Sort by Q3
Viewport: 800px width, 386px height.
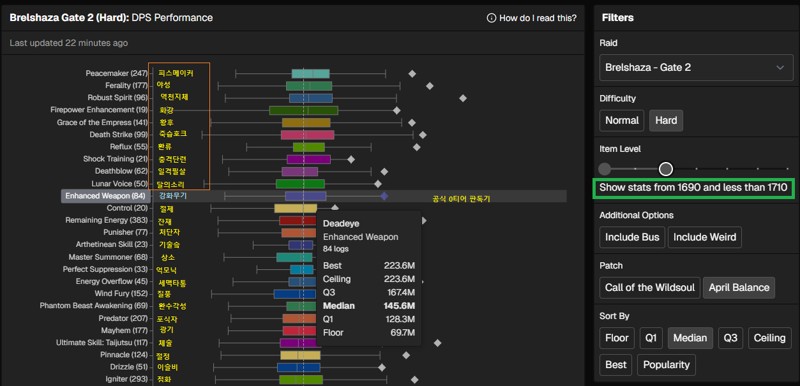pos(731,338)
